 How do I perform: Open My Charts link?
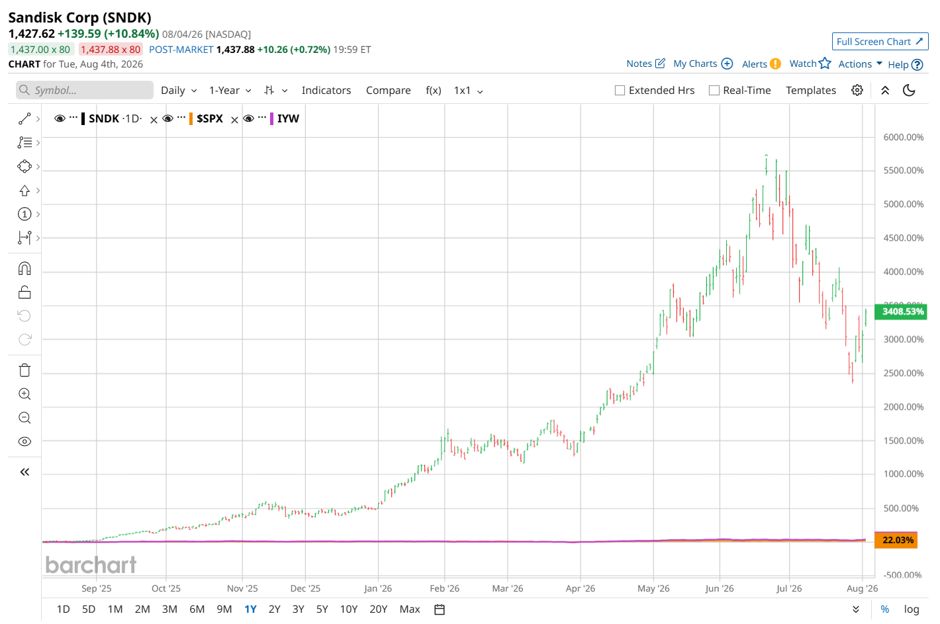[703, 64]
